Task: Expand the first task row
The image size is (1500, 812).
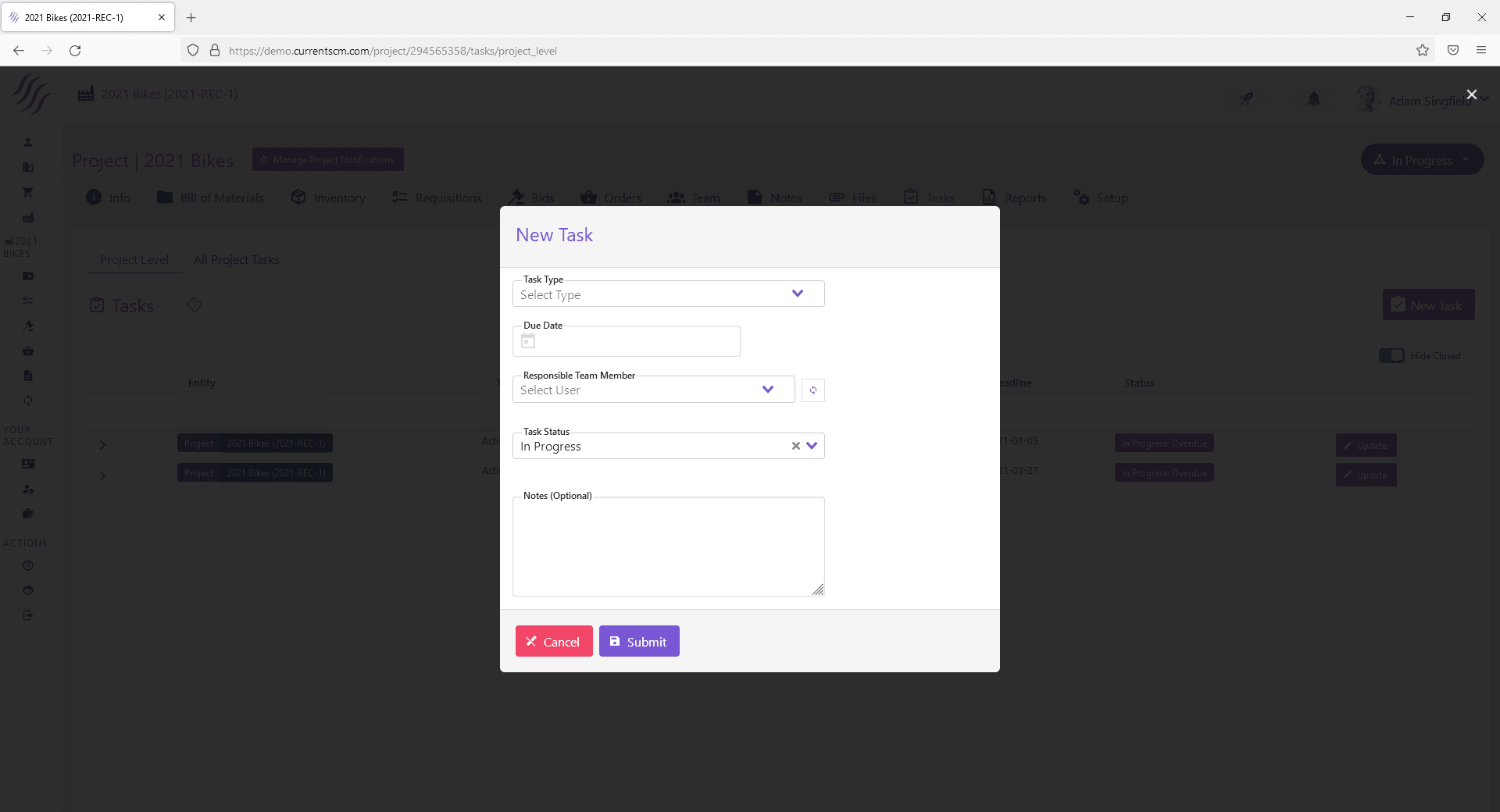Action: tap(102, 445)
